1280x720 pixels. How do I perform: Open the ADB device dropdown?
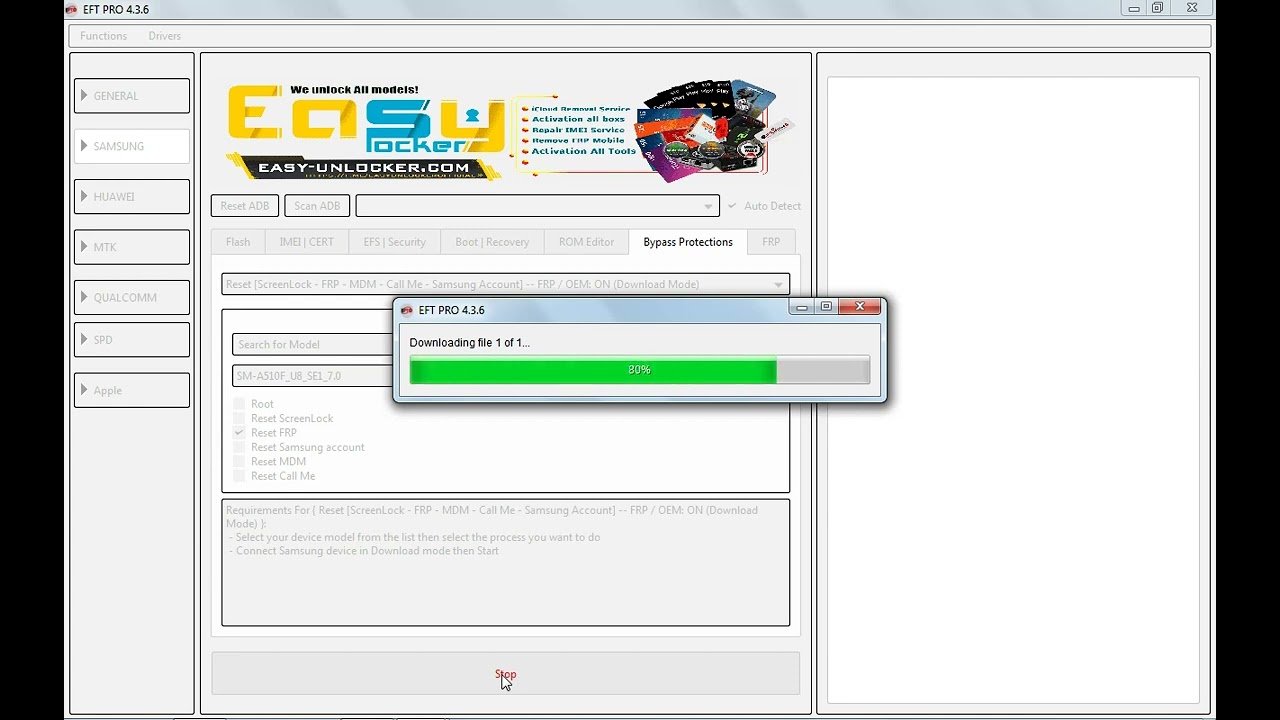[537, 206]
